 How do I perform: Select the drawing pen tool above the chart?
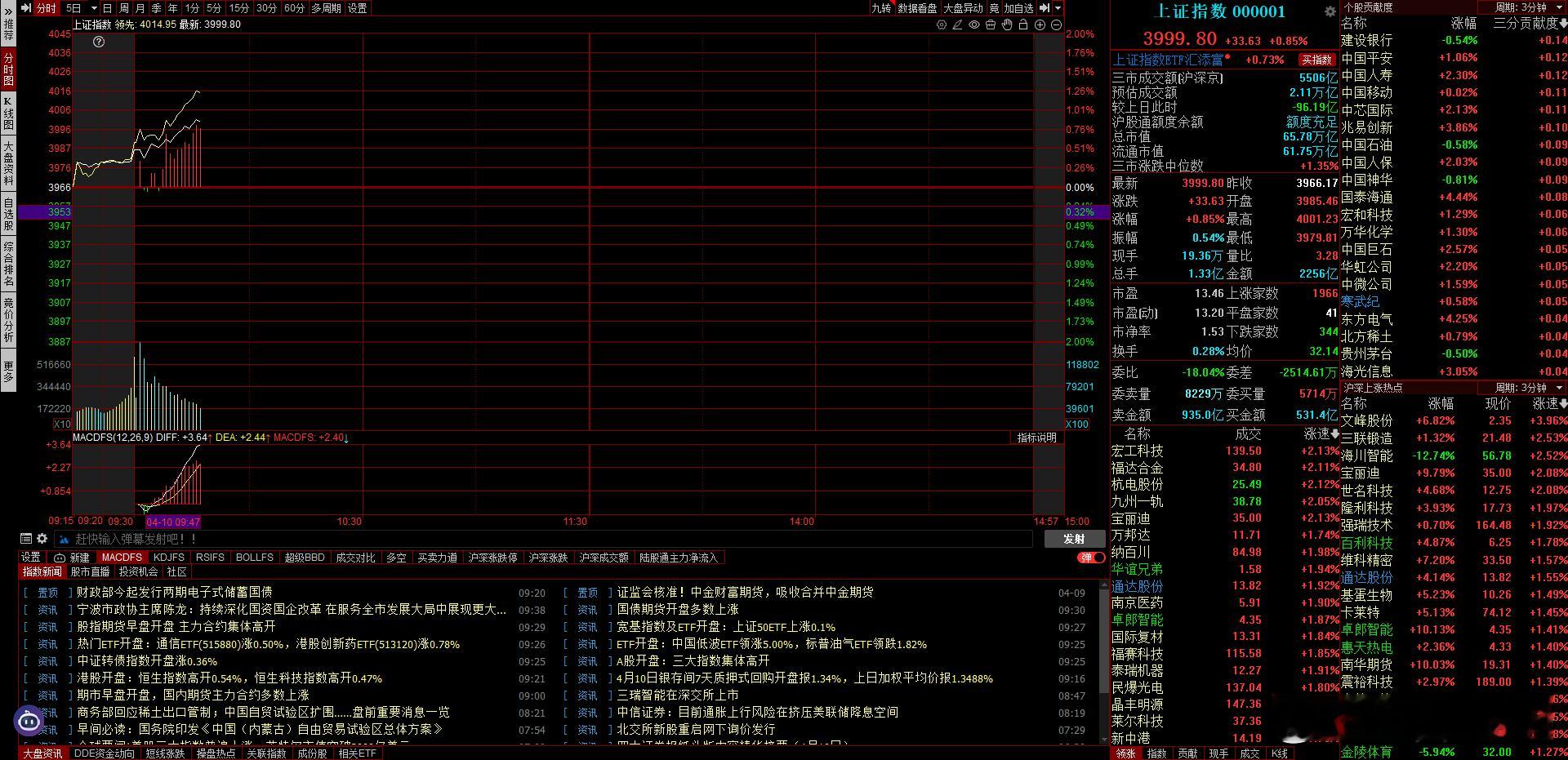tap(957, 25)
